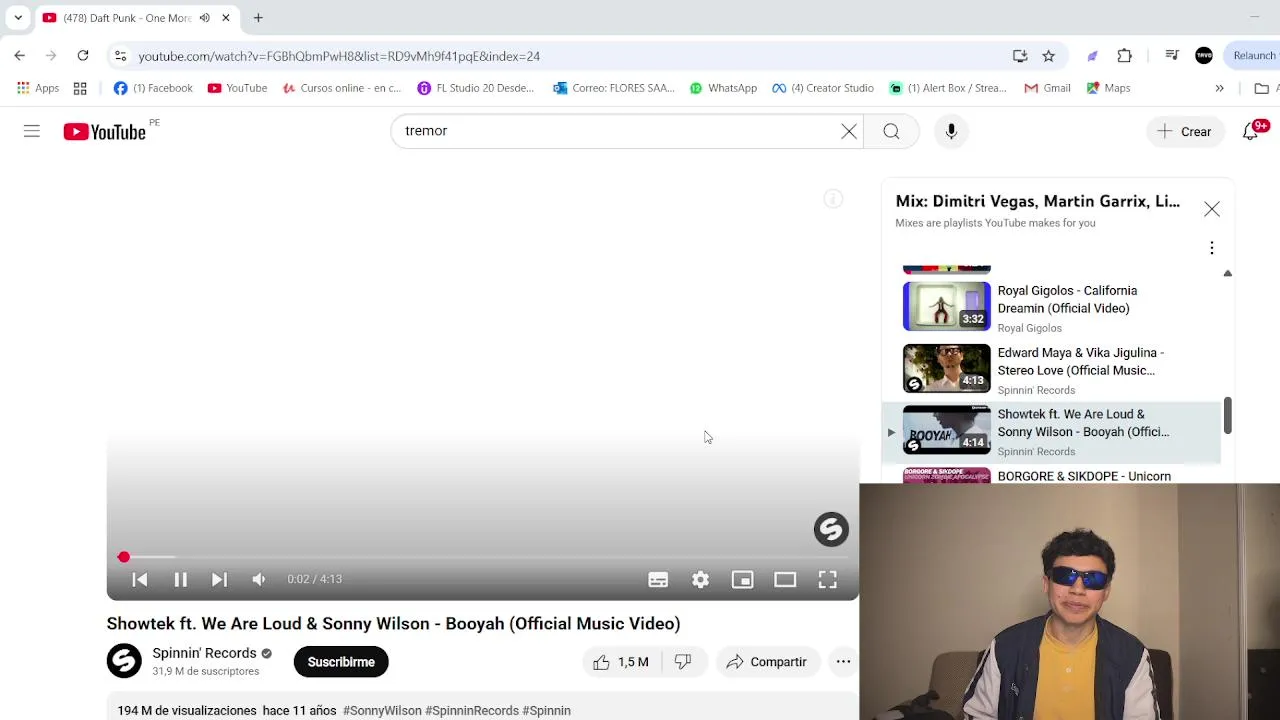Open the notifications bell

[x=1251, y=131]
